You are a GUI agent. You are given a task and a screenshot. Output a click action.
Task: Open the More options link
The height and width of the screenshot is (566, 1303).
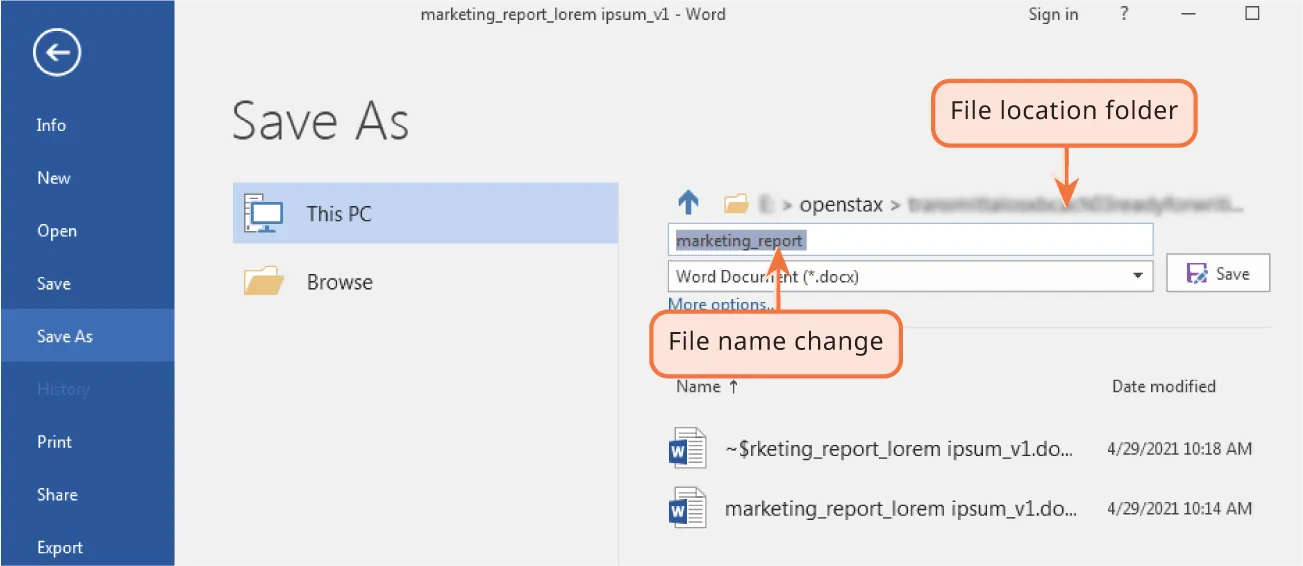coord(718,305)
